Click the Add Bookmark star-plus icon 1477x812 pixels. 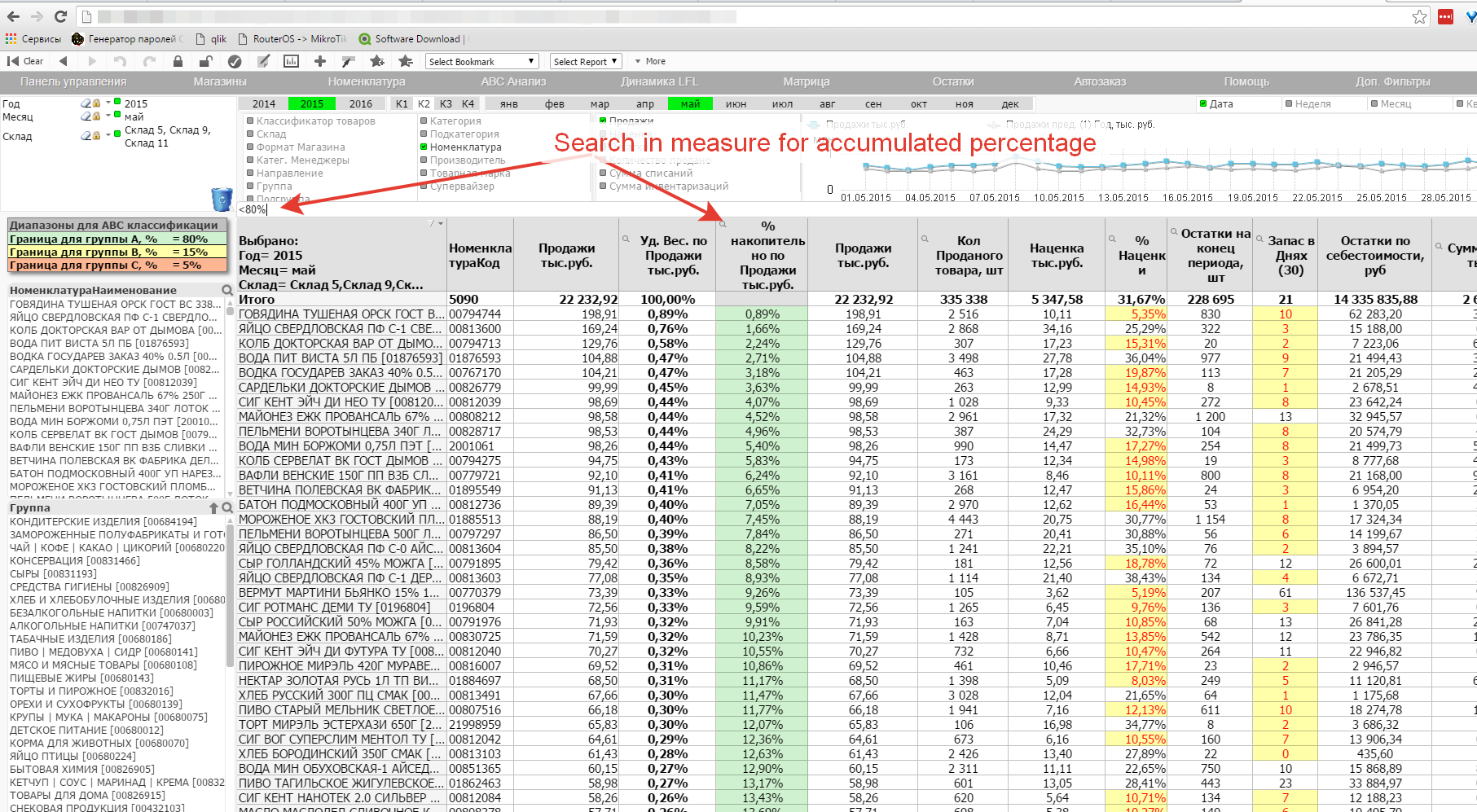click(x=376, y=61)
